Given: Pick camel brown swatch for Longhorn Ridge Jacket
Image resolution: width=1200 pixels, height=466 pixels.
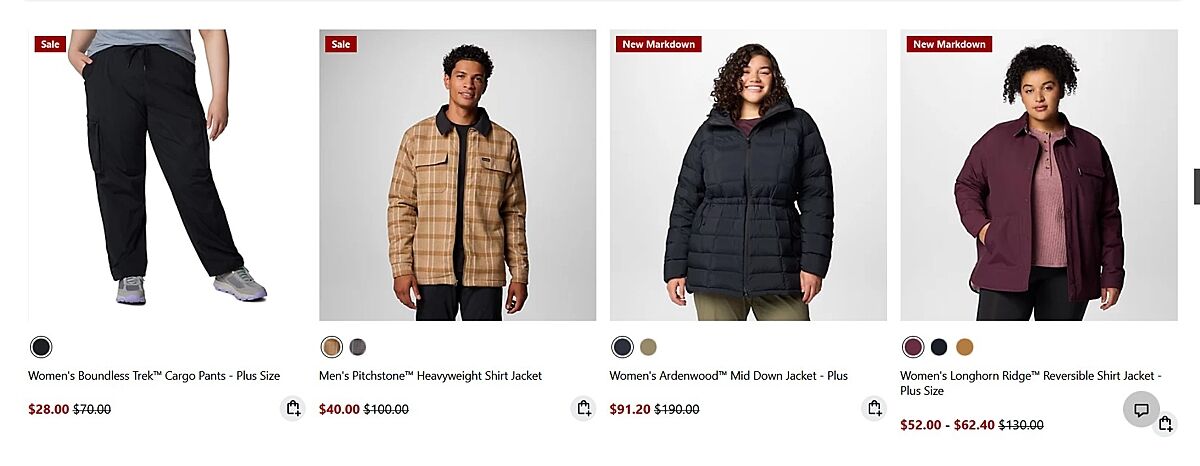Looking at the screenshot, I should click(964, 347).
